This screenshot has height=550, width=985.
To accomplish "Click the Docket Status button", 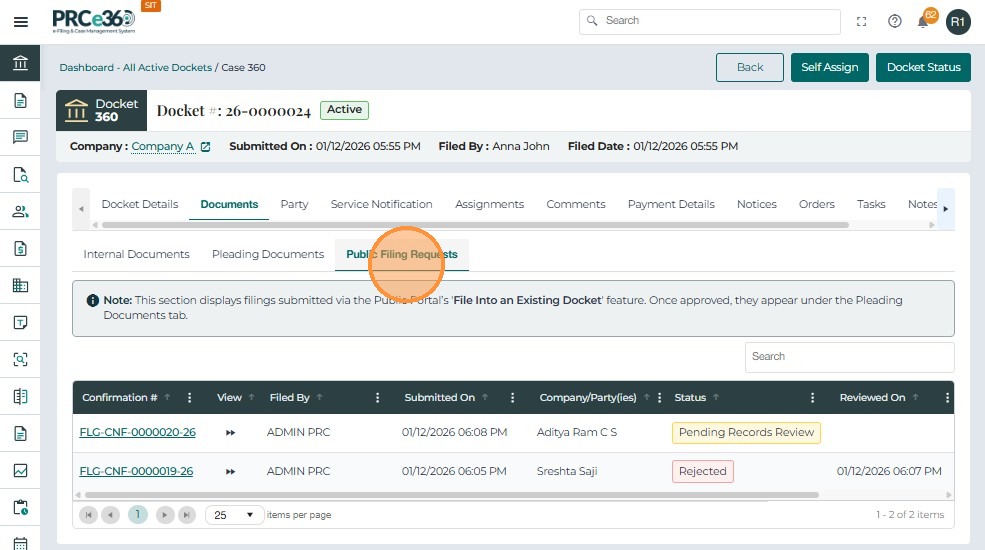I will coord(923,67).
